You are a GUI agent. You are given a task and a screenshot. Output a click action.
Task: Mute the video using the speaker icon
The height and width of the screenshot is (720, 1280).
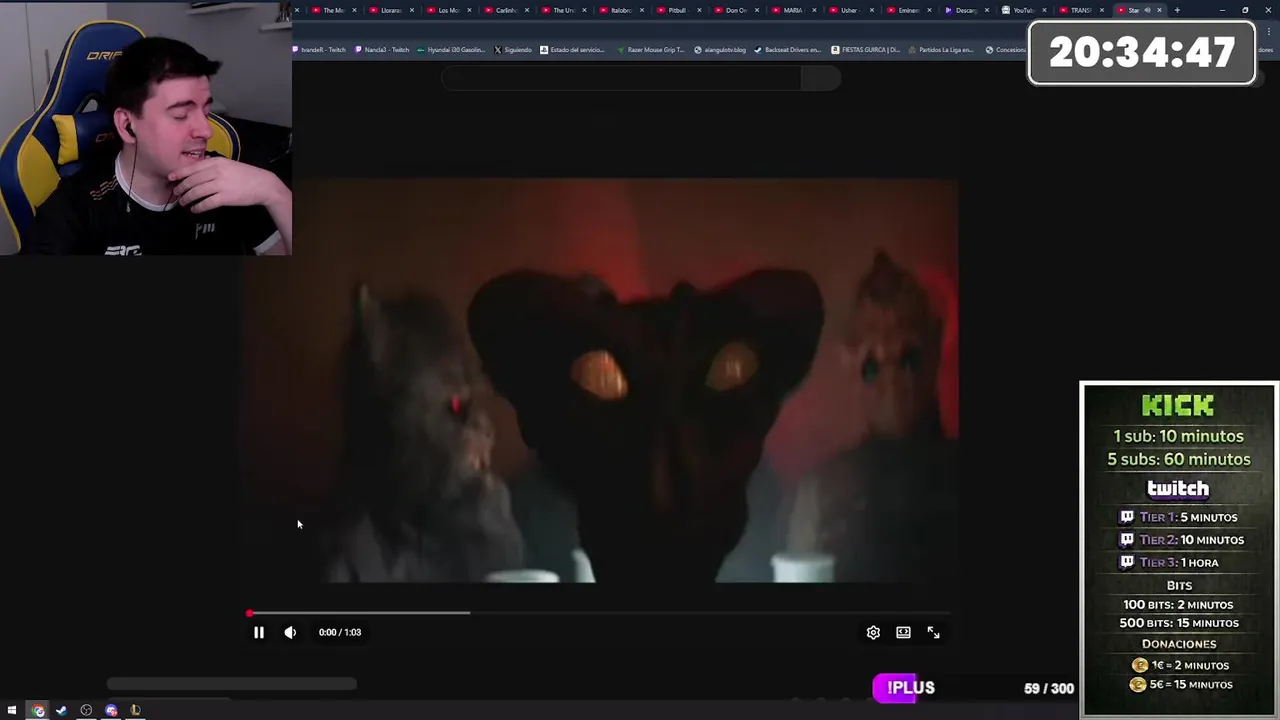tap(290, 632)
